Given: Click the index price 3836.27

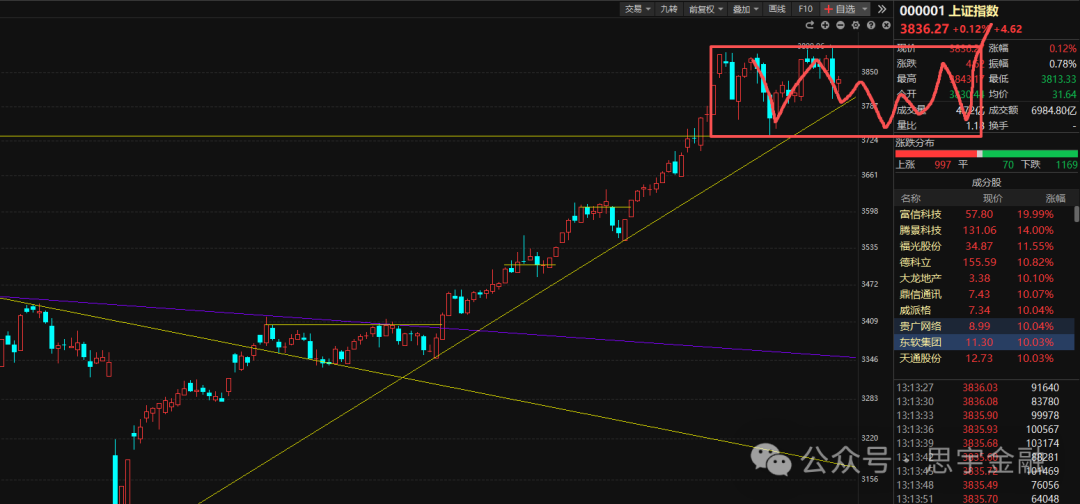Looking at the screenshot, I should pos(923,29).
